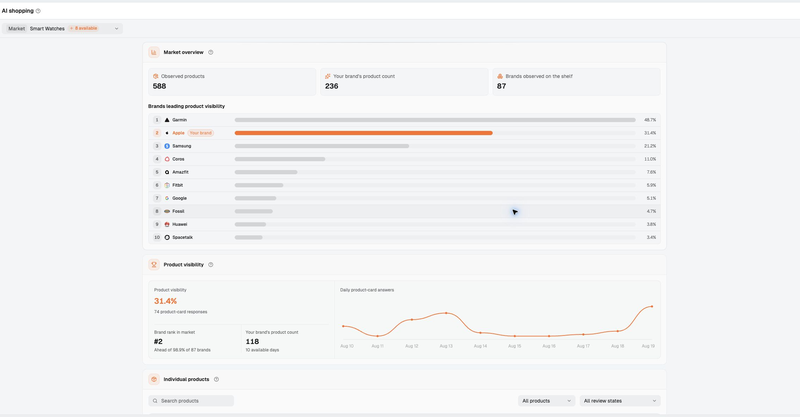Image resolution: width=800 pixels, height=417 pixels.
Task: Click the Google brand logo
Action: [x=167, y=198]
